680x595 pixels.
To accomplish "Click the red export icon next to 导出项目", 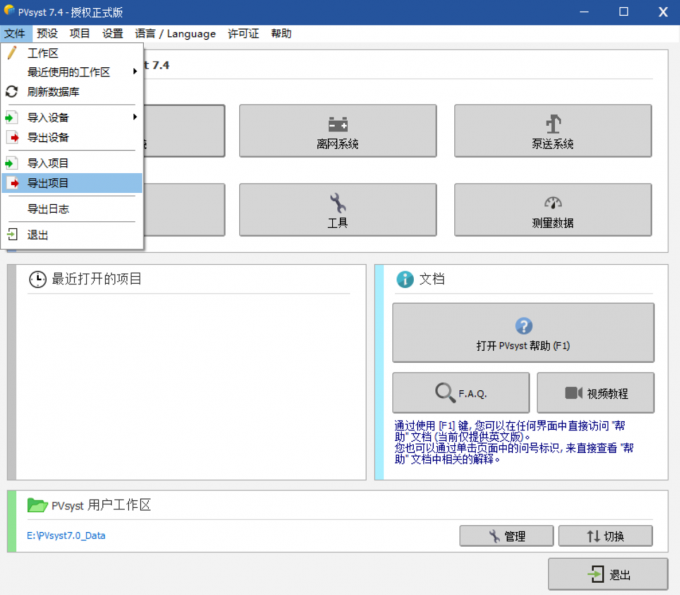I will point(13,183).
